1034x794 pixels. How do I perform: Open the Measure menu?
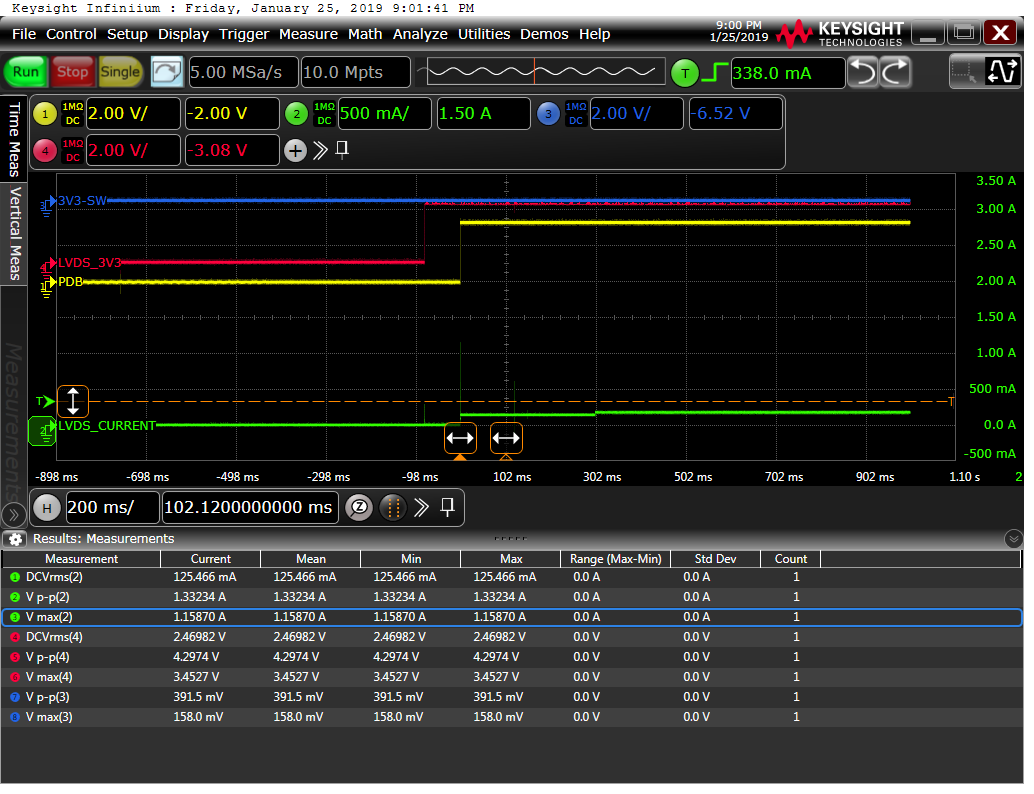point(308,34)
